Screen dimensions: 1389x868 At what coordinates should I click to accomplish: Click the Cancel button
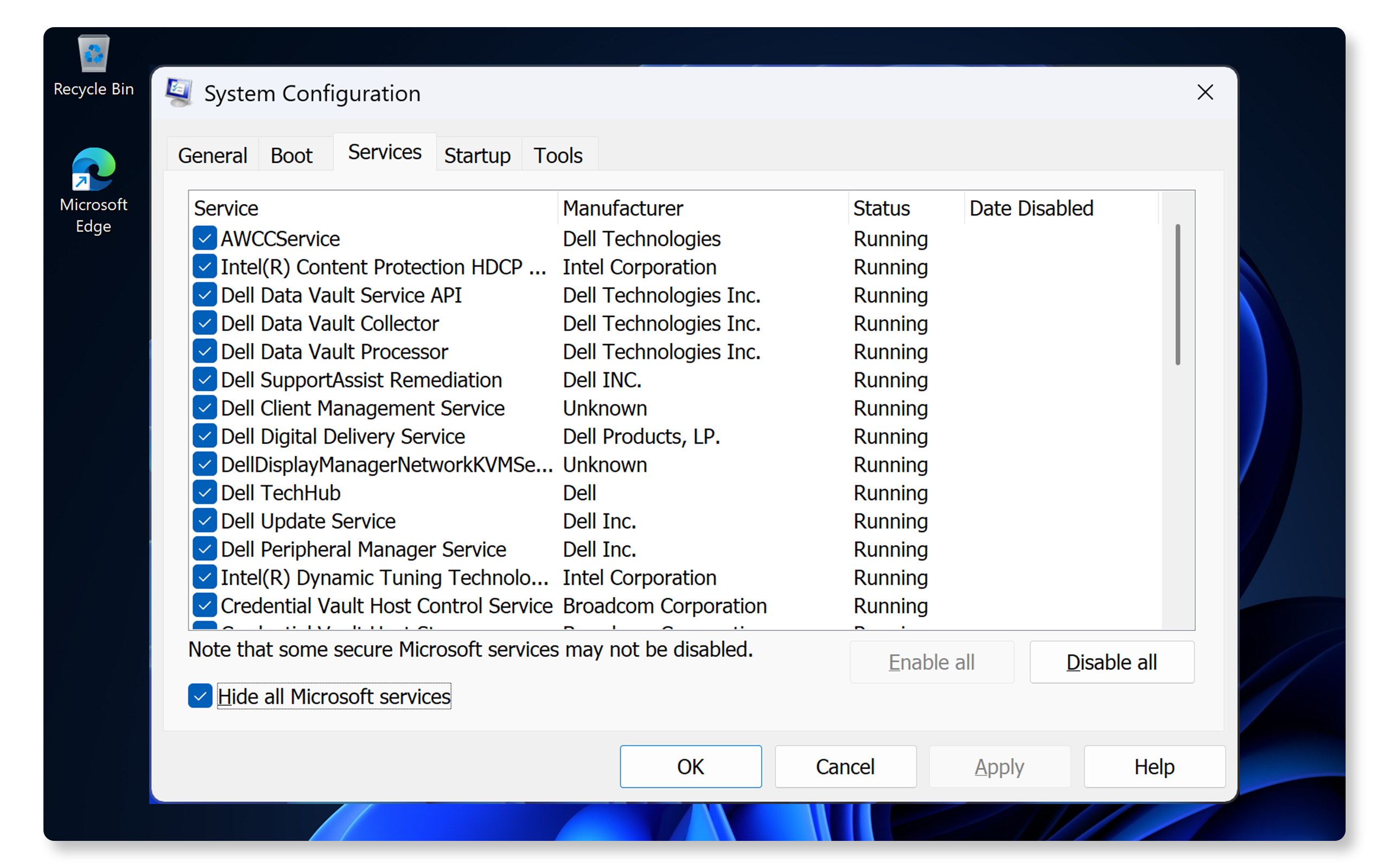coord(845,767)
